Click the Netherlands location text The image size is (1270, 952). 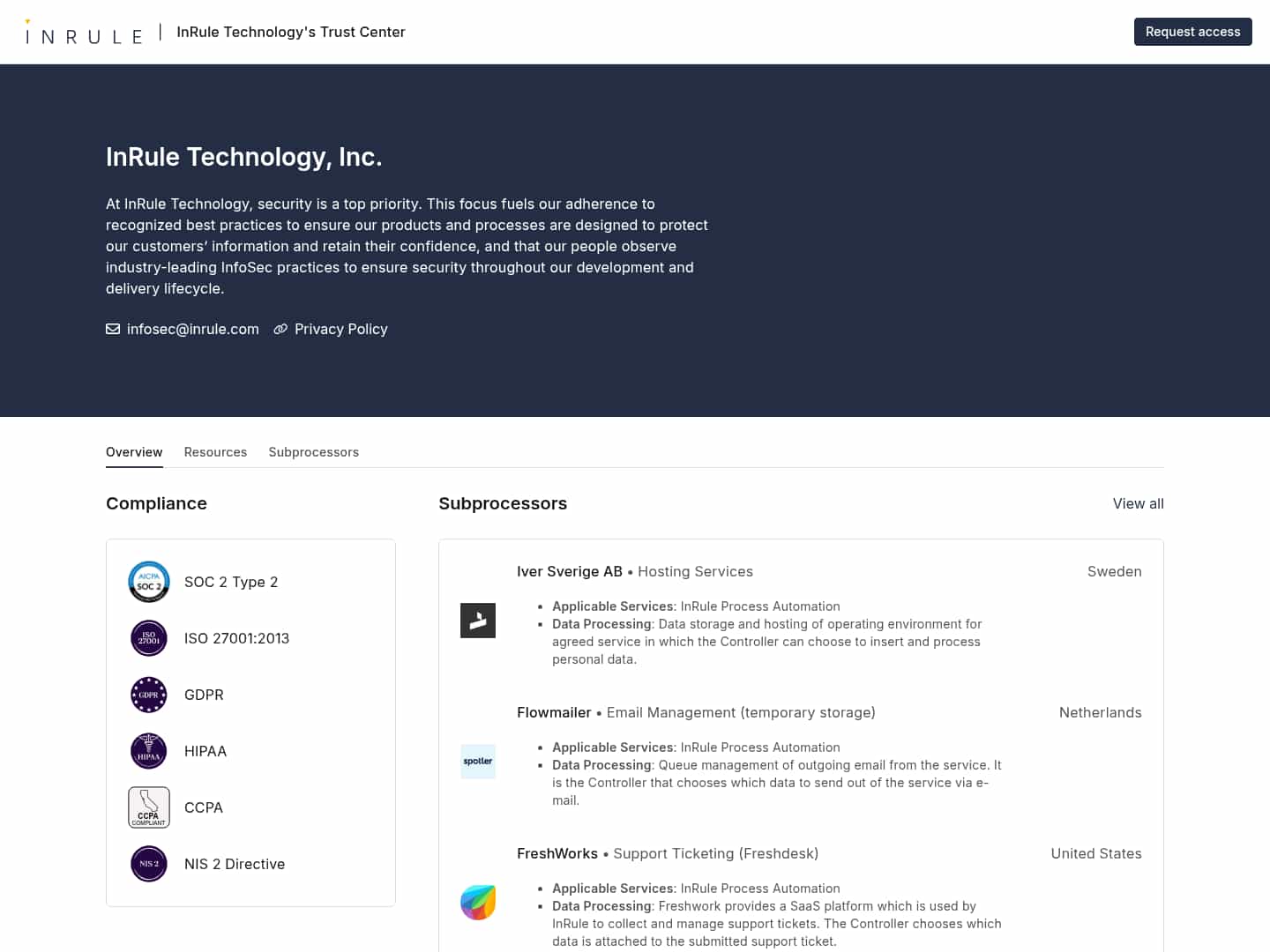click(x=1101, y=712)
